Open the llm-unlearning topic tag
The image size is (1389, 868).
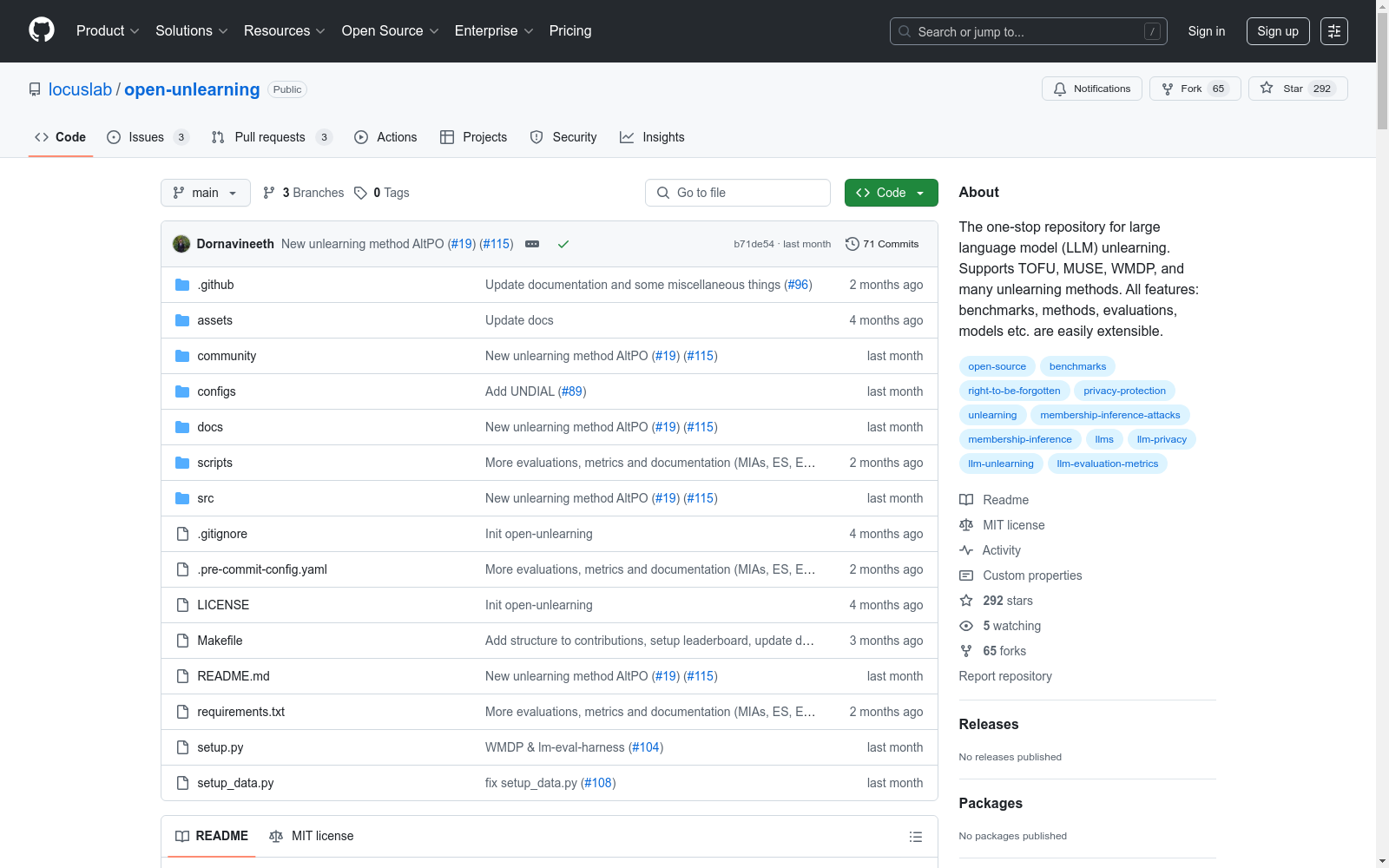click(1001, 464)
